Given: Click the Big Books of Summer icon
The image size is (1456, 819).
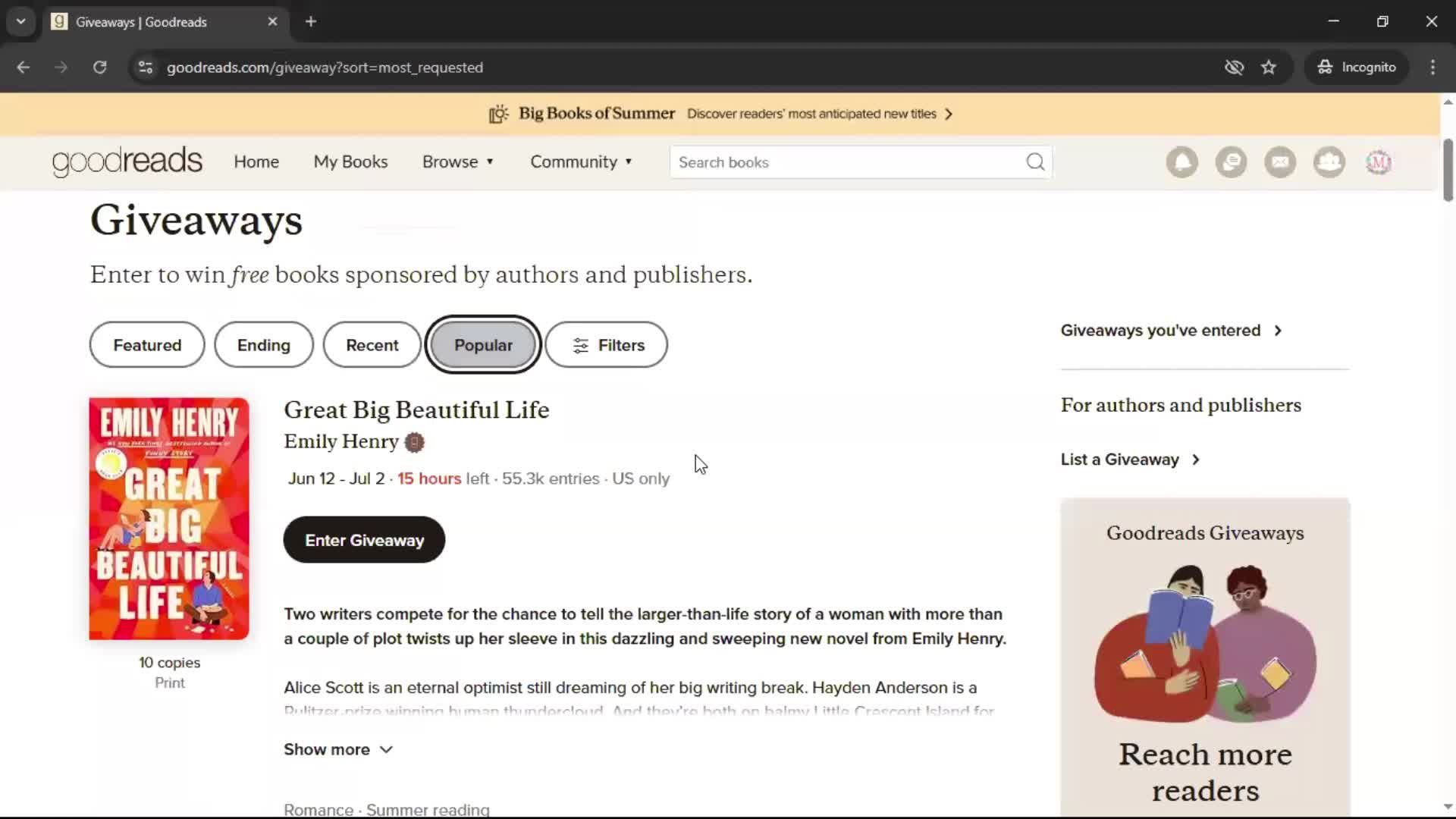Looking at the screenshot, I should [x=498, y=114].
